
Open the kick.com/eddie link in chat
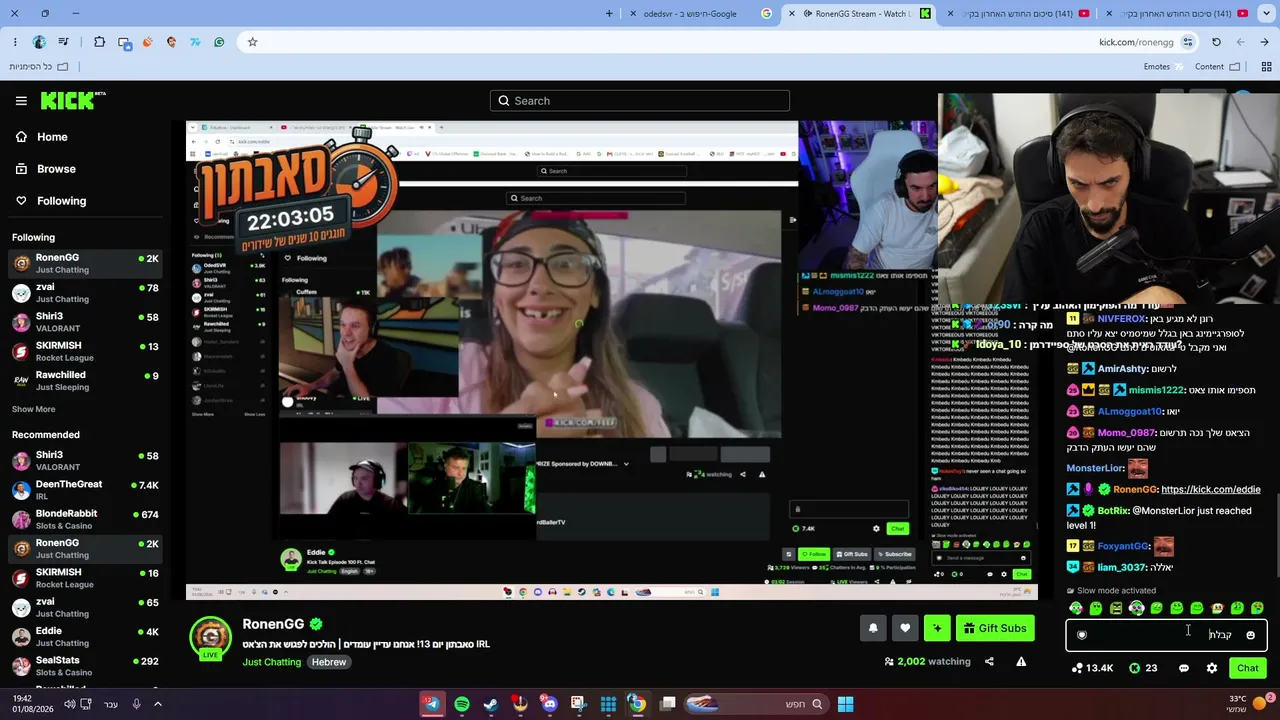(1211, 490)
